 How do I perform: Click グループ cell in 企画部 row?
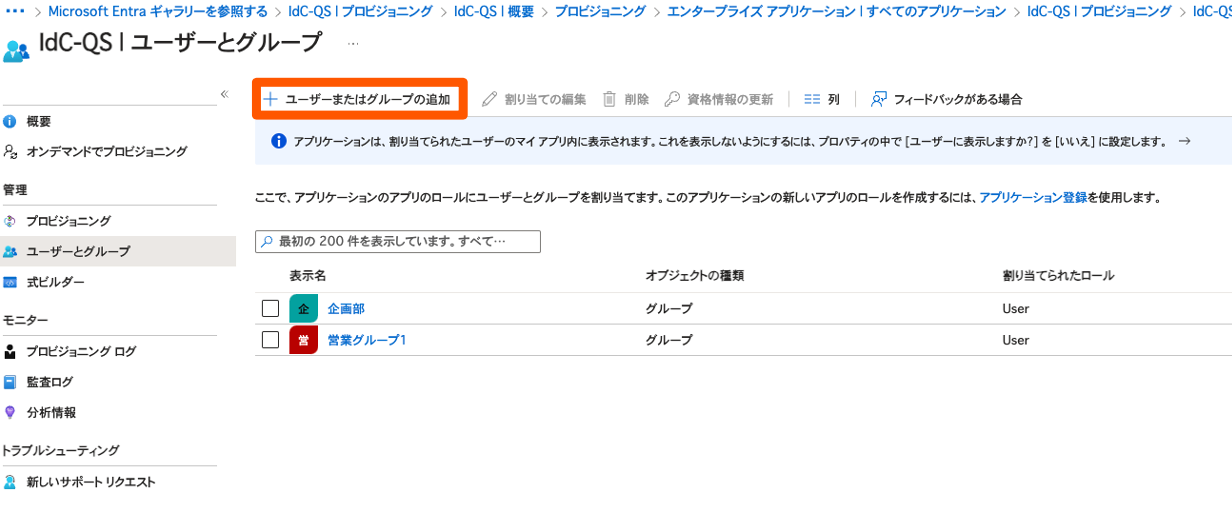669,309
